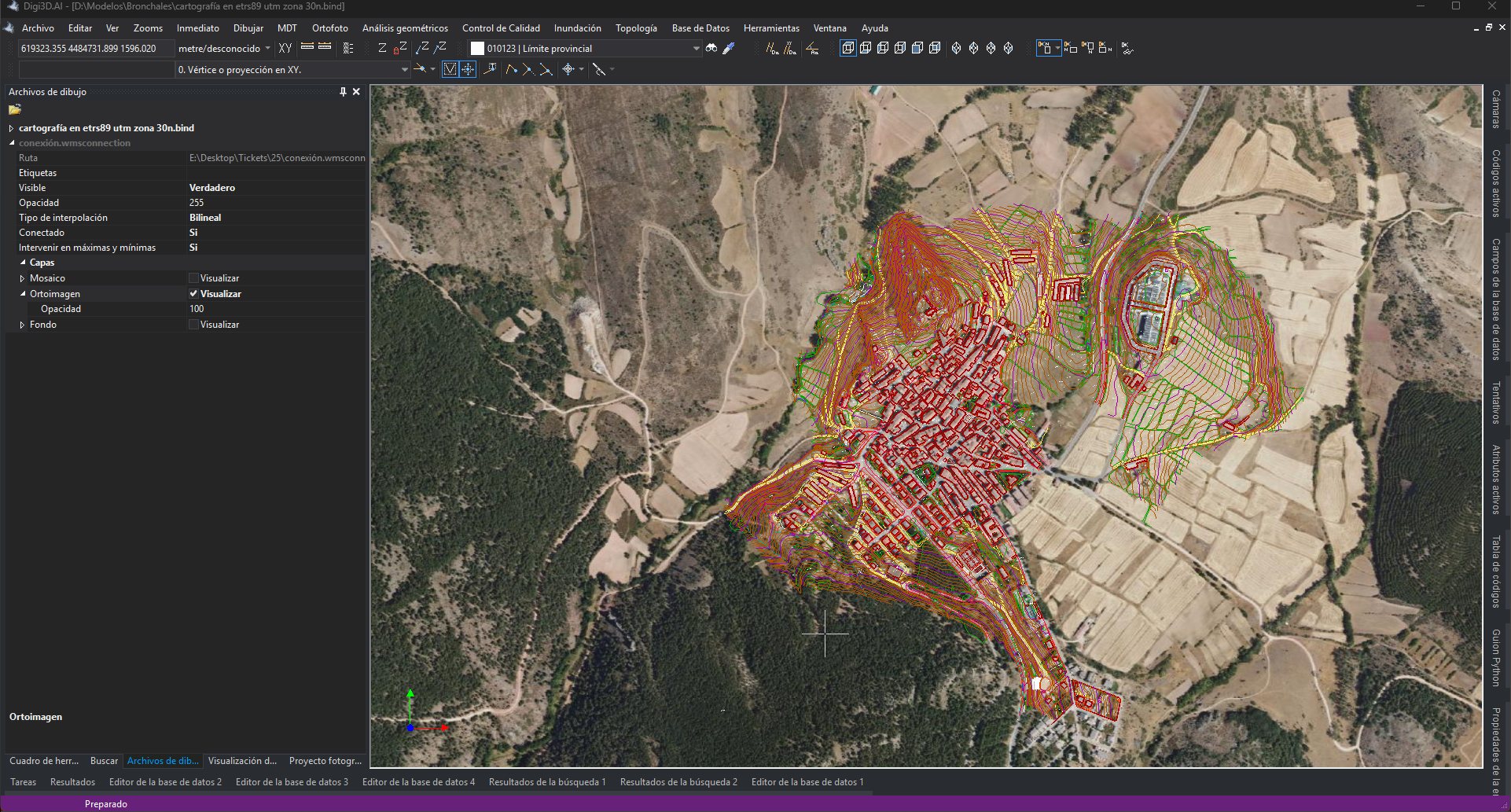The width and height of the screenshot is (1511, 812).
Task: Click the Z lock icon with padlock
Action: [x=400, y=48]
